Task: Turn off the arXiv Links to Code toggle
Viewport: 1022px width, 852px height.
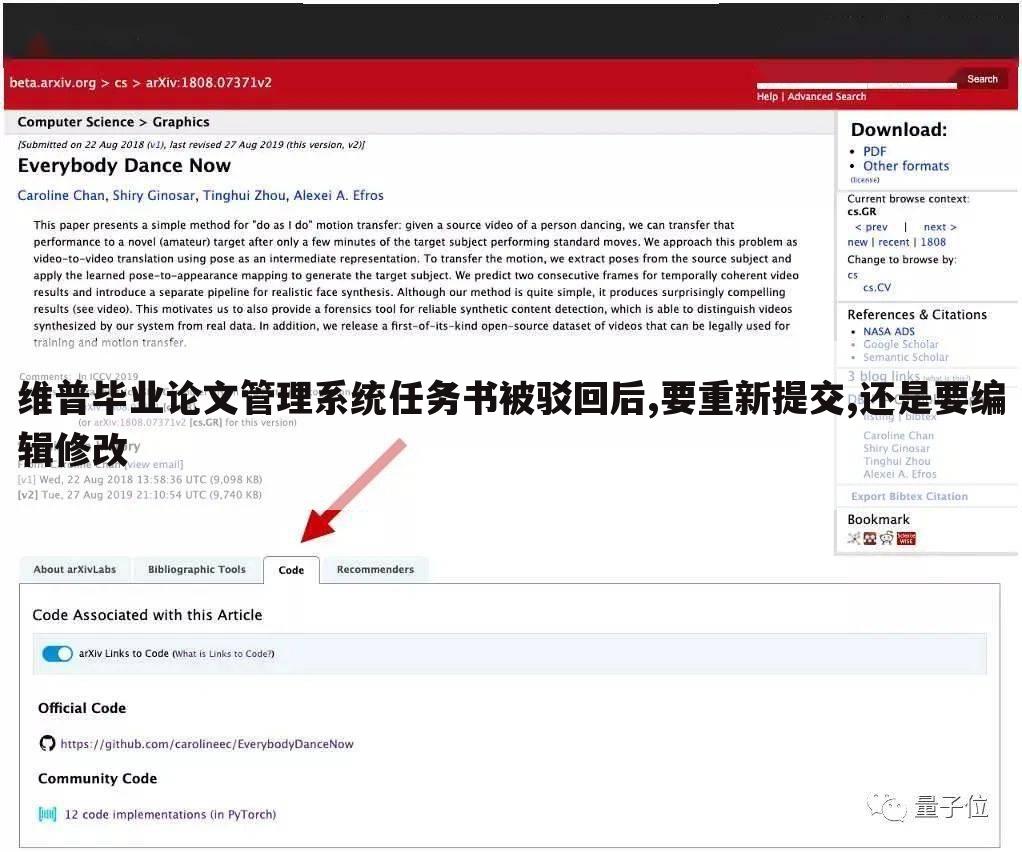Action: point(57,653)
